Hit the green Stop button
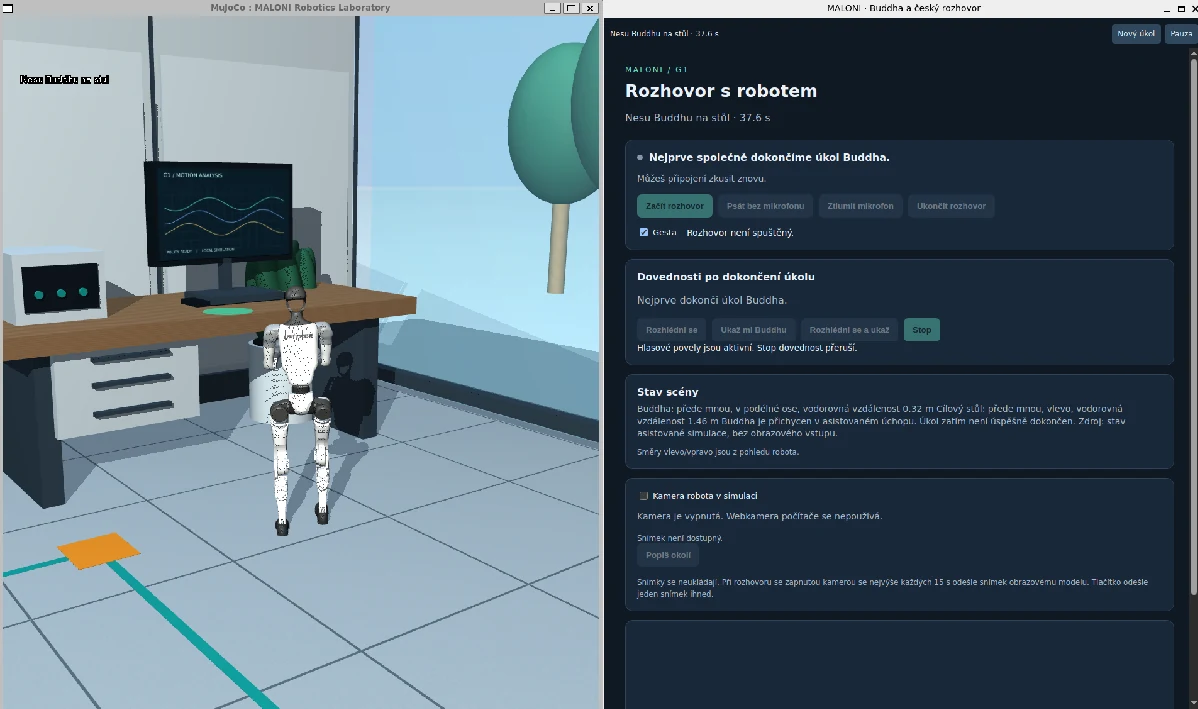The width and height of the screenshot is (1198, 709). 921,330
